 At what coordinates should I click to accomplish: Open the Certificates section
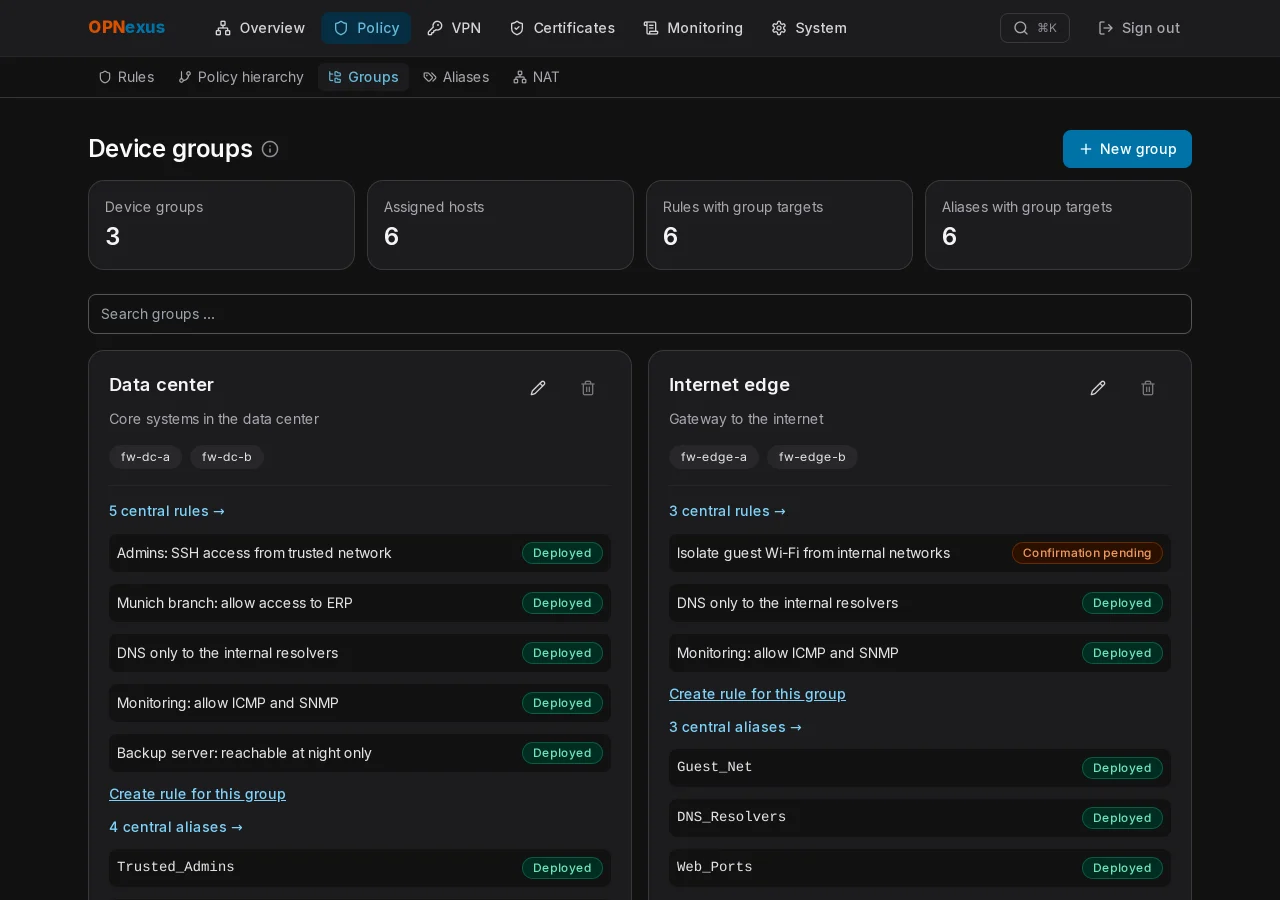click(x=562, y=28)
